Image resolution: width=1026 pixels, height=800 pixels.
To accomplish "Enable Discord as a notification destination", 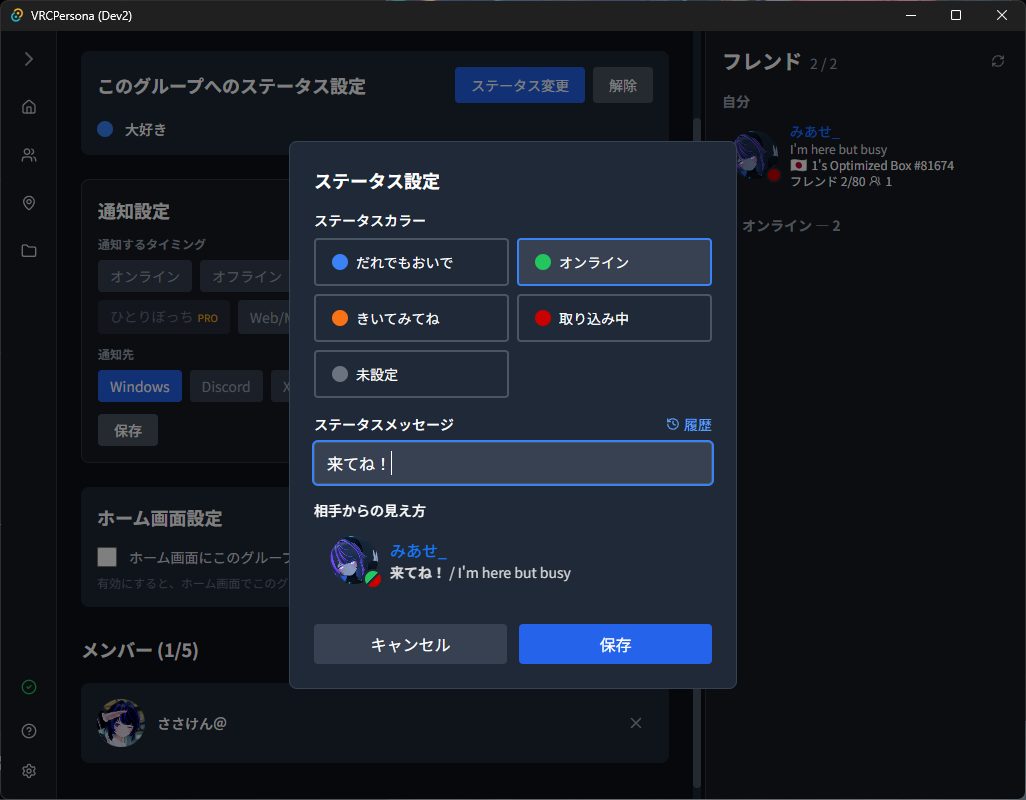I will pyautogui.click(x=226, y=386).
